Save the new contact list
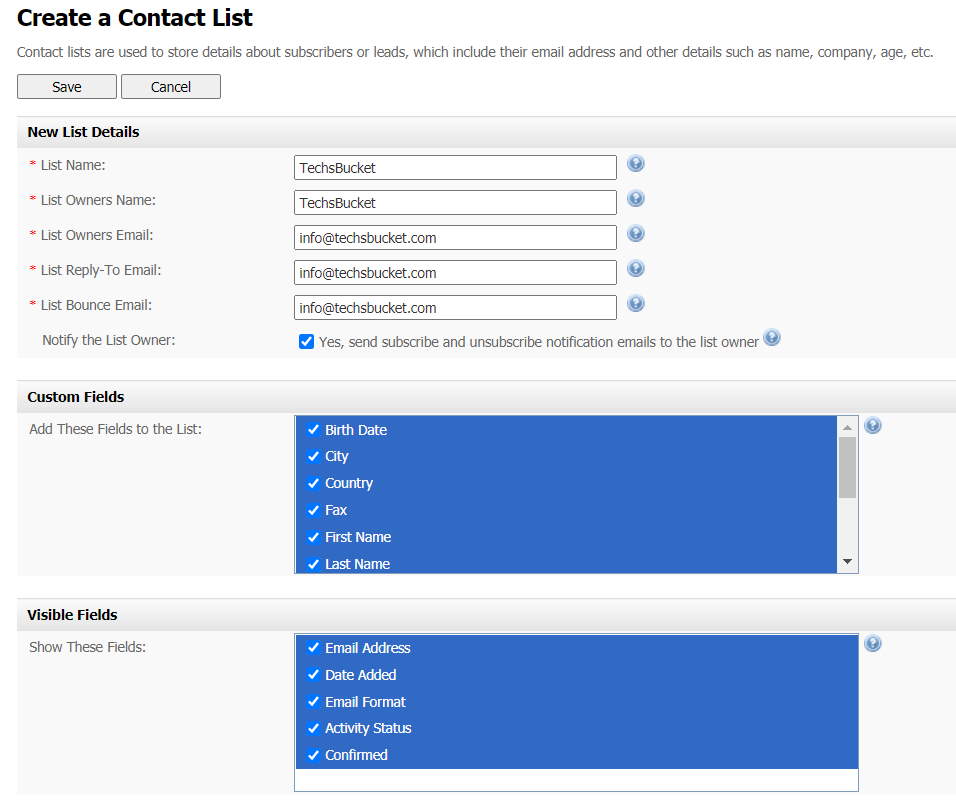The width and height of the screenshot is (956, 806). click(x=66, y=87)
